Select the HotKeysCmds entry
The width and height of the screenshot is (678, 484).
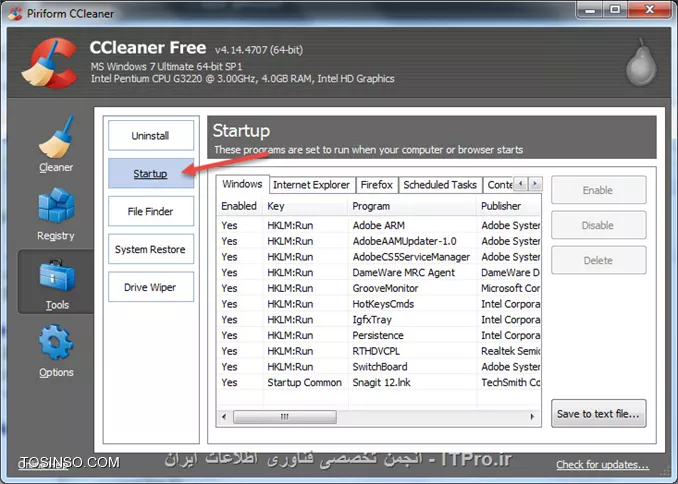(379, 304)
